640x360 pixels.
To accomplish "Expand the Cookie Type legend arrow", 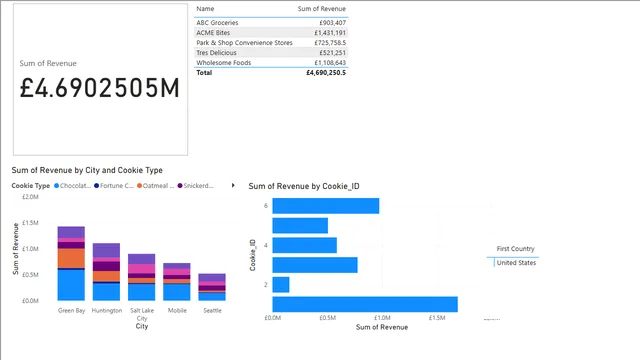I will tap(233, 185).
